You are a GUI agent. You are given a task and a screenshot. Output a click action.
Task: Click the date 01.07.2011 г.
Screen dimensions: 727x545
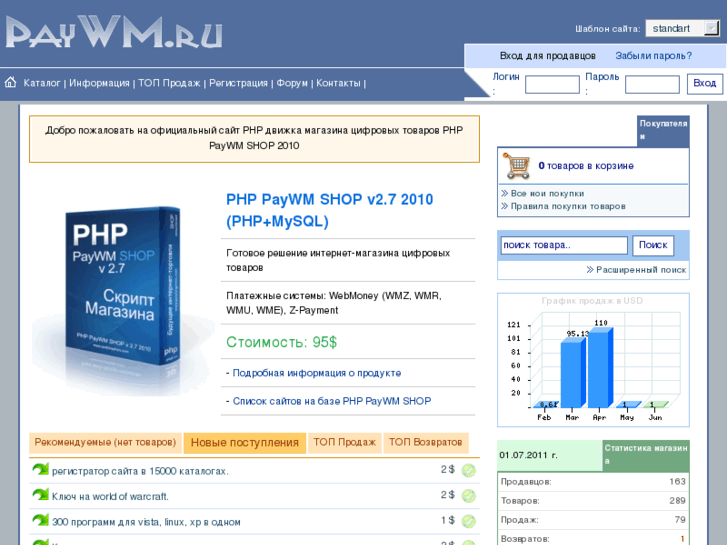tap(529, 455)
